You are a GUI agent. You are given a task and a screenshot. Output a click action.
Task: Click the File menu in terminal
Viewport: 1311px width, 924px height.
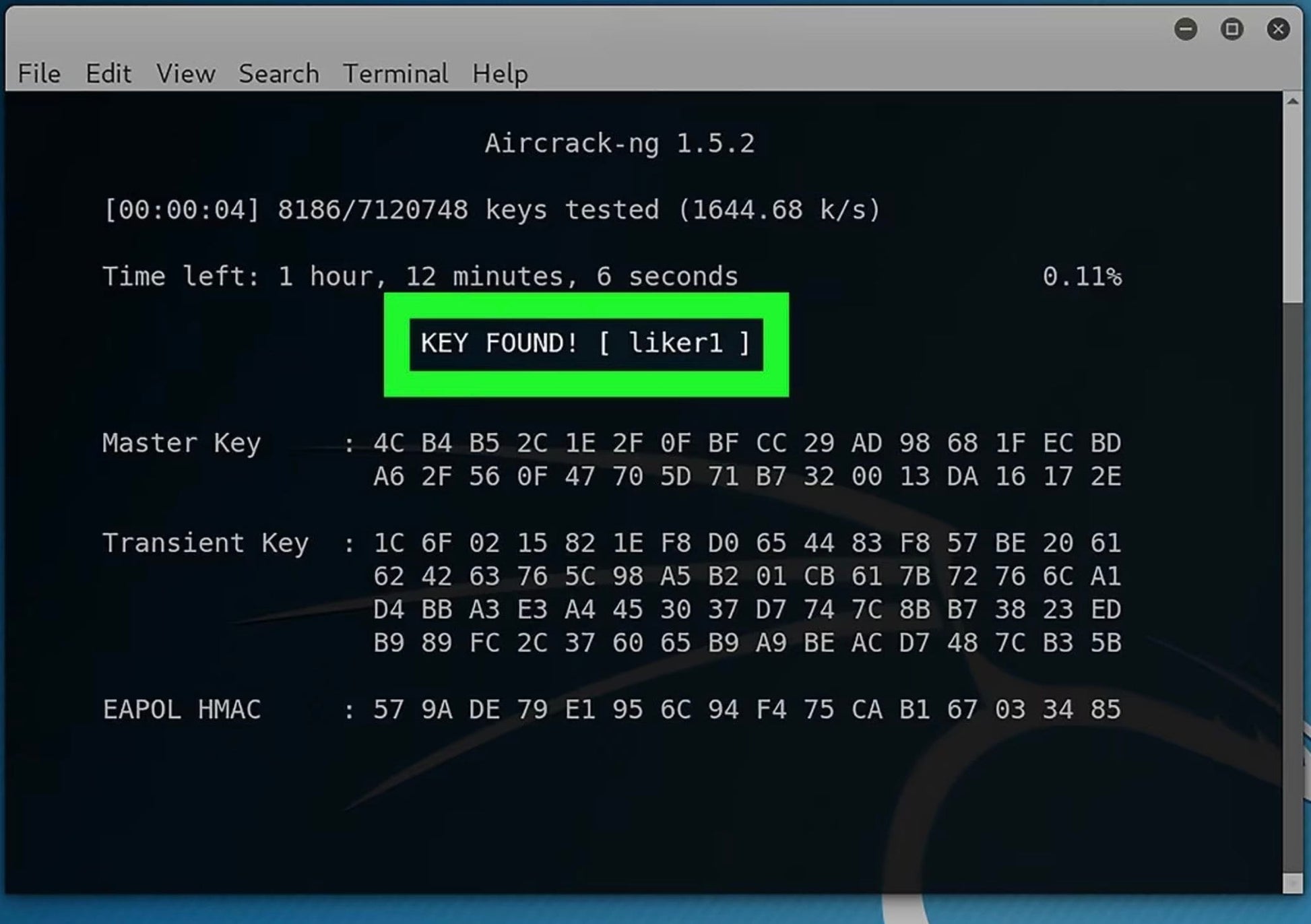pos(38,73)
